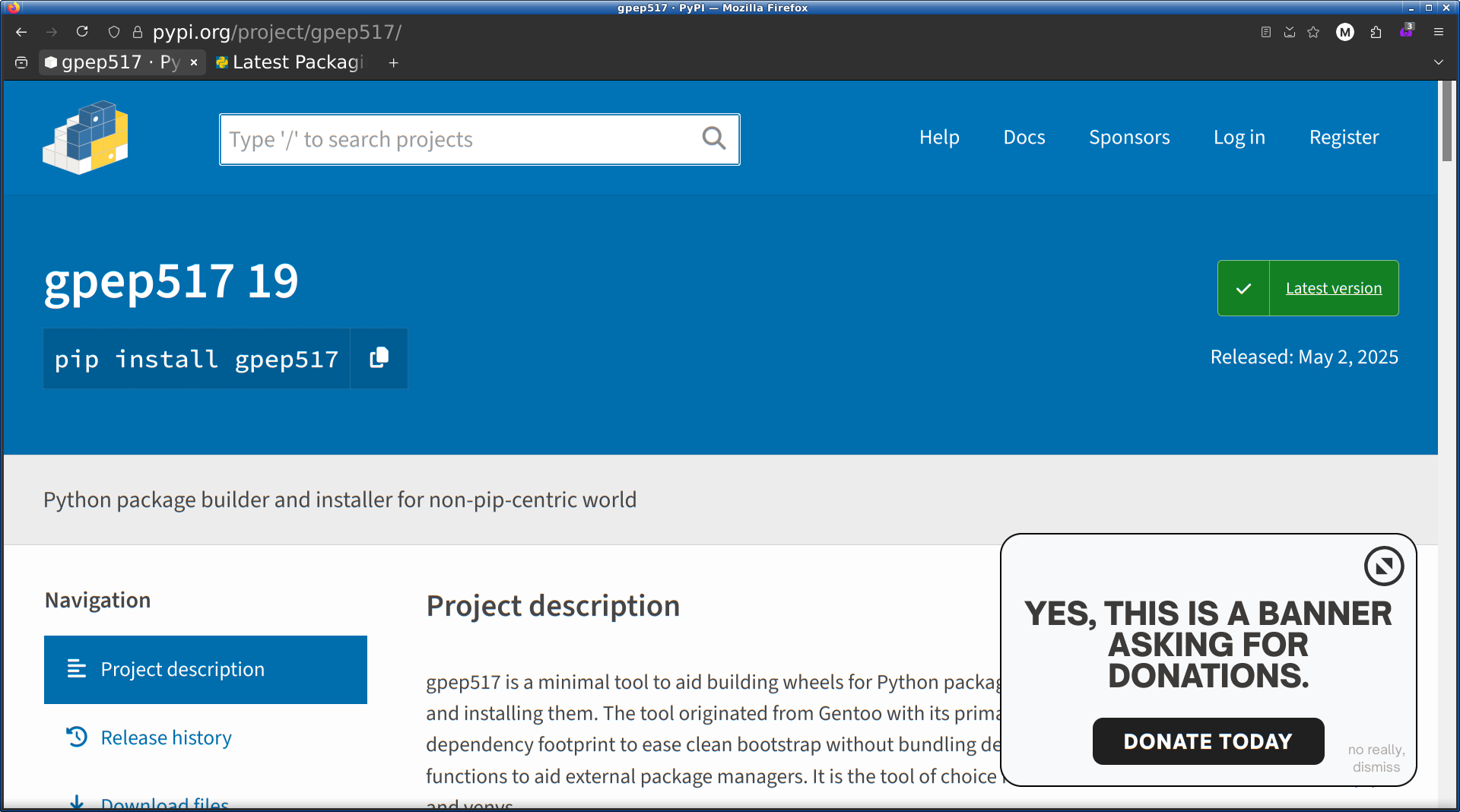The height and width of the screenshot is (812, 1460).
Task: Click Register
Action: coord(1344,138)
